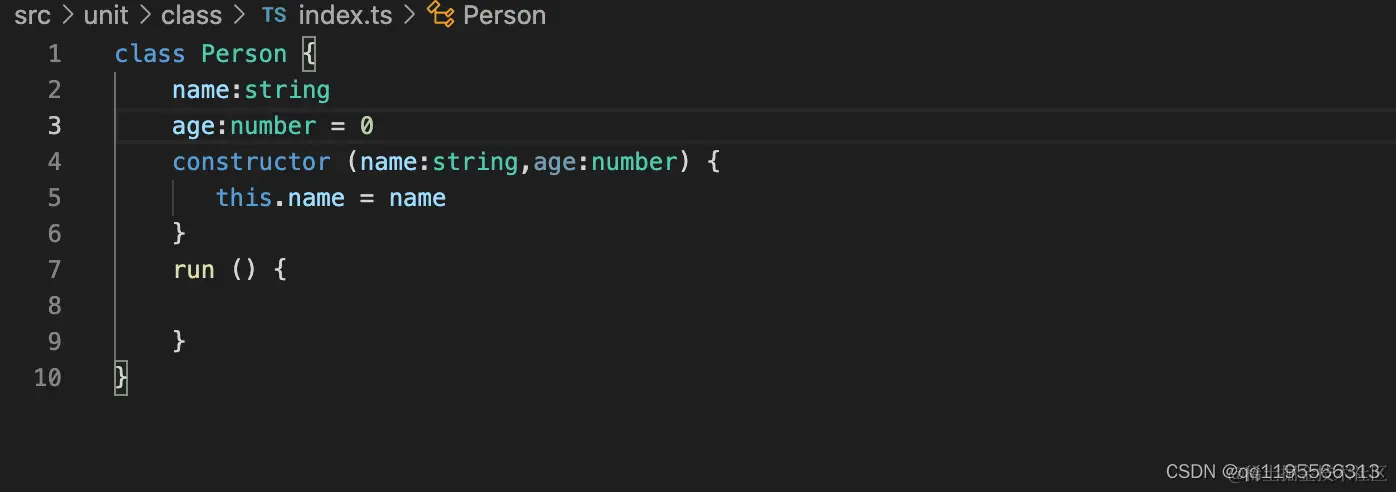The height and width of the screenshot is (492, 1396).
Task: Select index.ts in the breadcrumb path
Action: click(x=345, y=16)
